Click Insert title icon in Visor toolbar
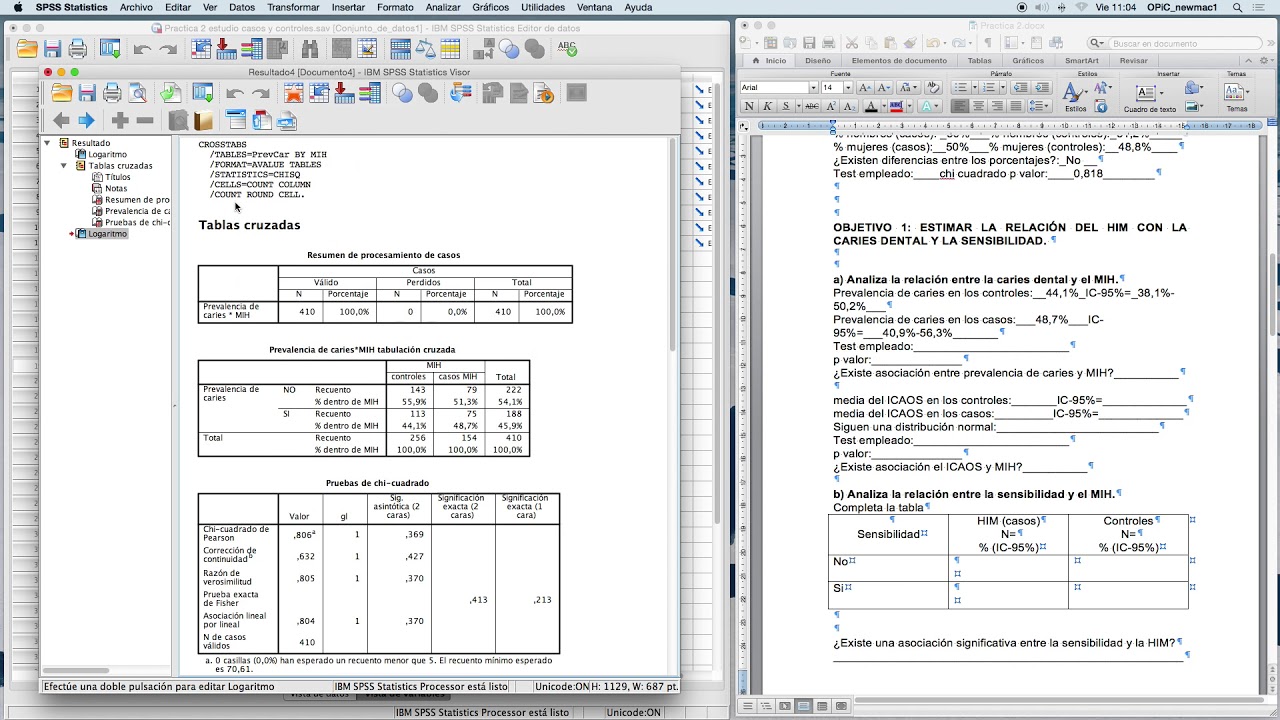 261,121
